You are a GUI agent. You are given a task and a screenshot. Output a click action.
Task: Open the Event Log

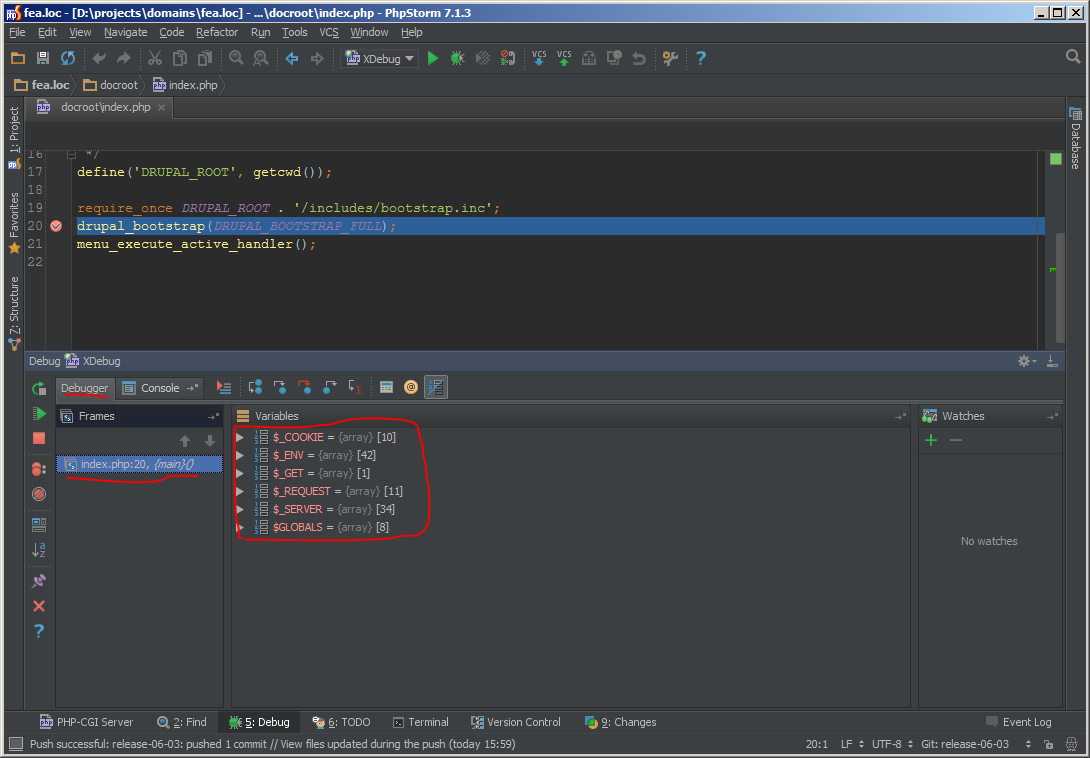click(1018, 723)
